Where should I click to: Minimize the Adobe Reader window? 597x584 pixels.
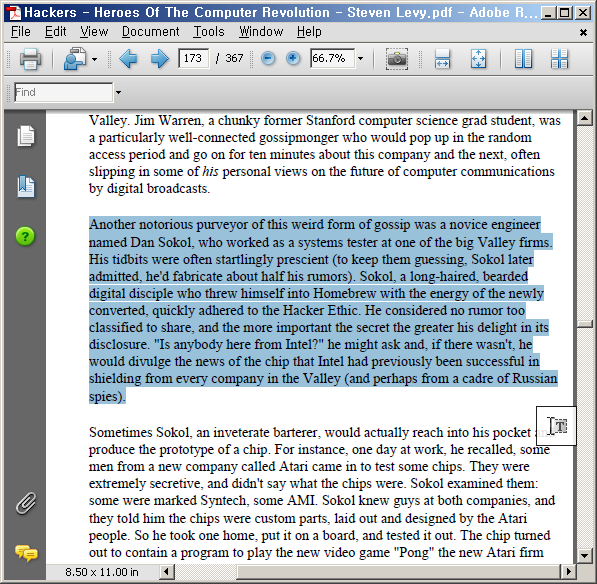tap(548, 13)
